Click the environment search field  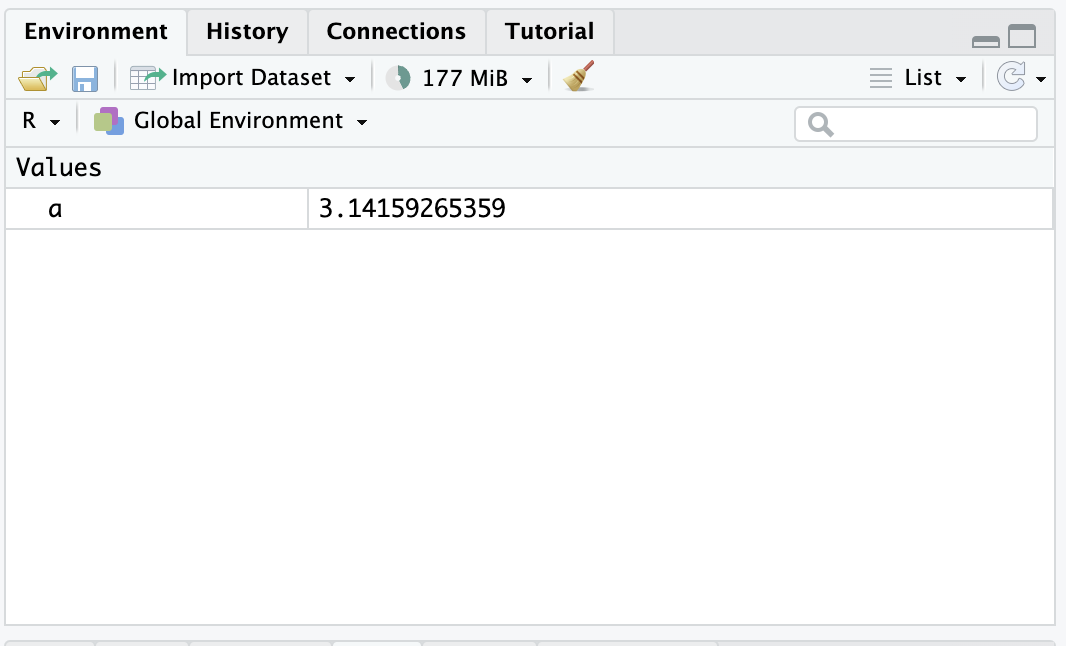click(x=916, y=124)
